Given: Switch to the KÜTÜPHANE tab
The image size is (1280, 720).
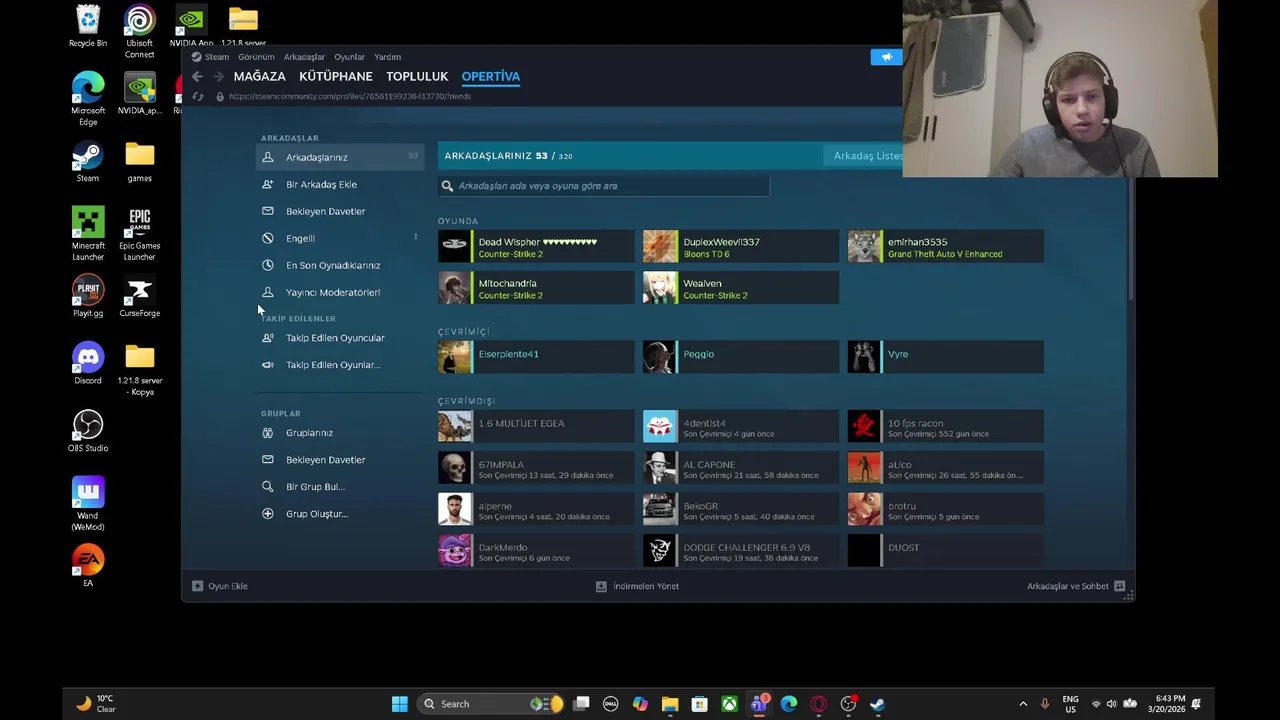Looking at the screenshot, I should tap(336, 76).
